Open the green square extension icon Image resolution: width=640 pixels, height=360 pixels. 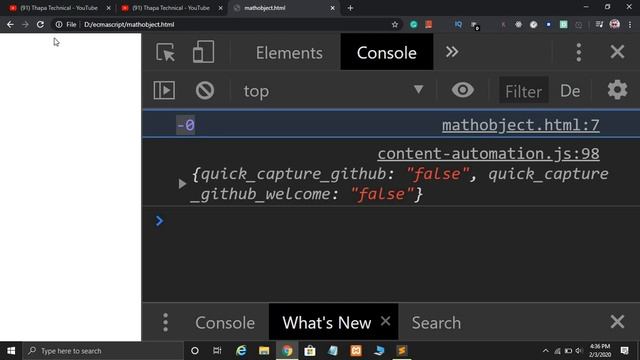click(x=564, y=24)
